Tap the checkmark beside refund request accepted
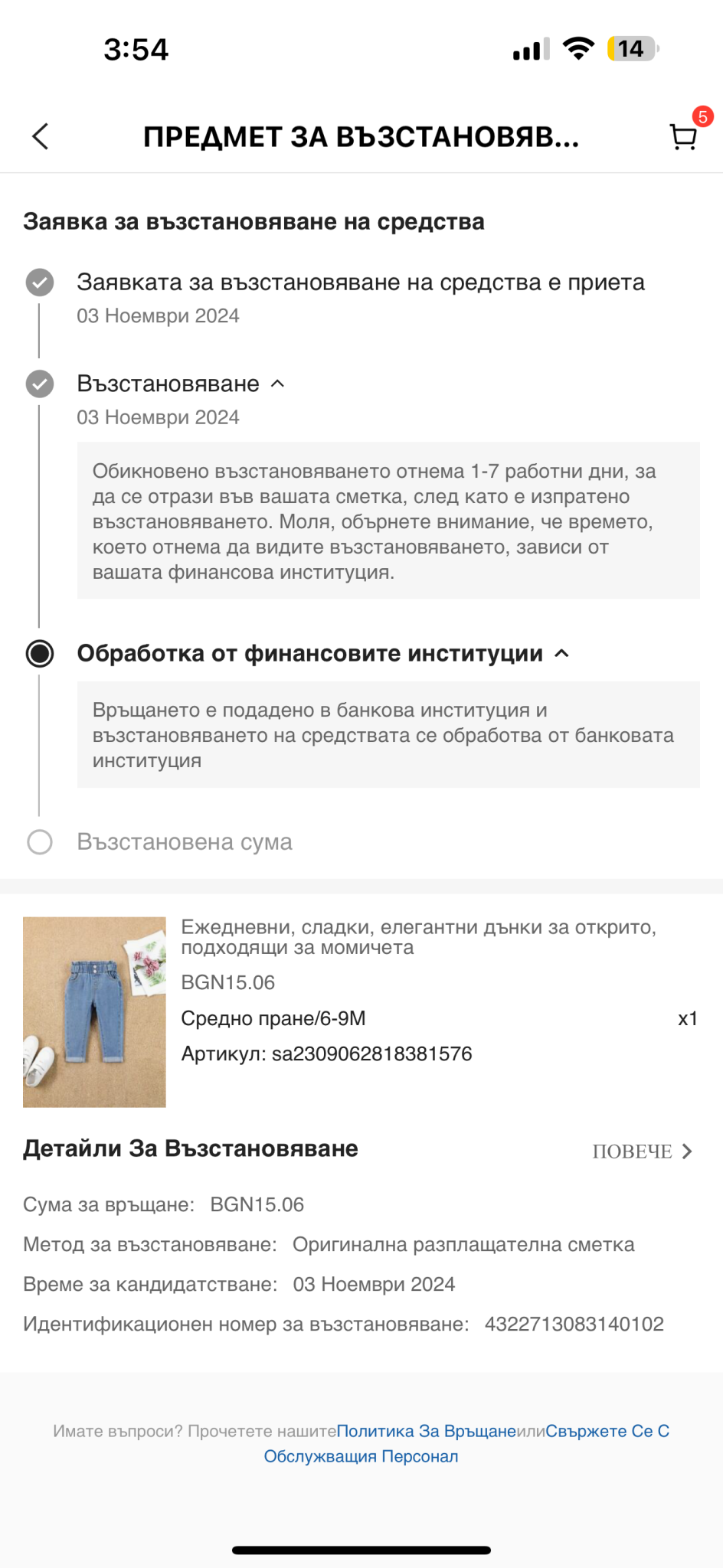723x1568 pixels. pos(40,283)
